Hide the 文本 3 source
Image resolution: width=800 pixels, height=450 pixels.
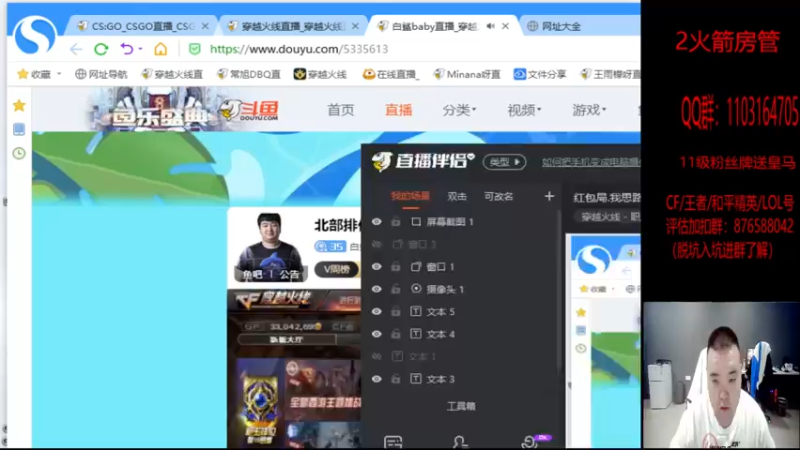(377, 379)
